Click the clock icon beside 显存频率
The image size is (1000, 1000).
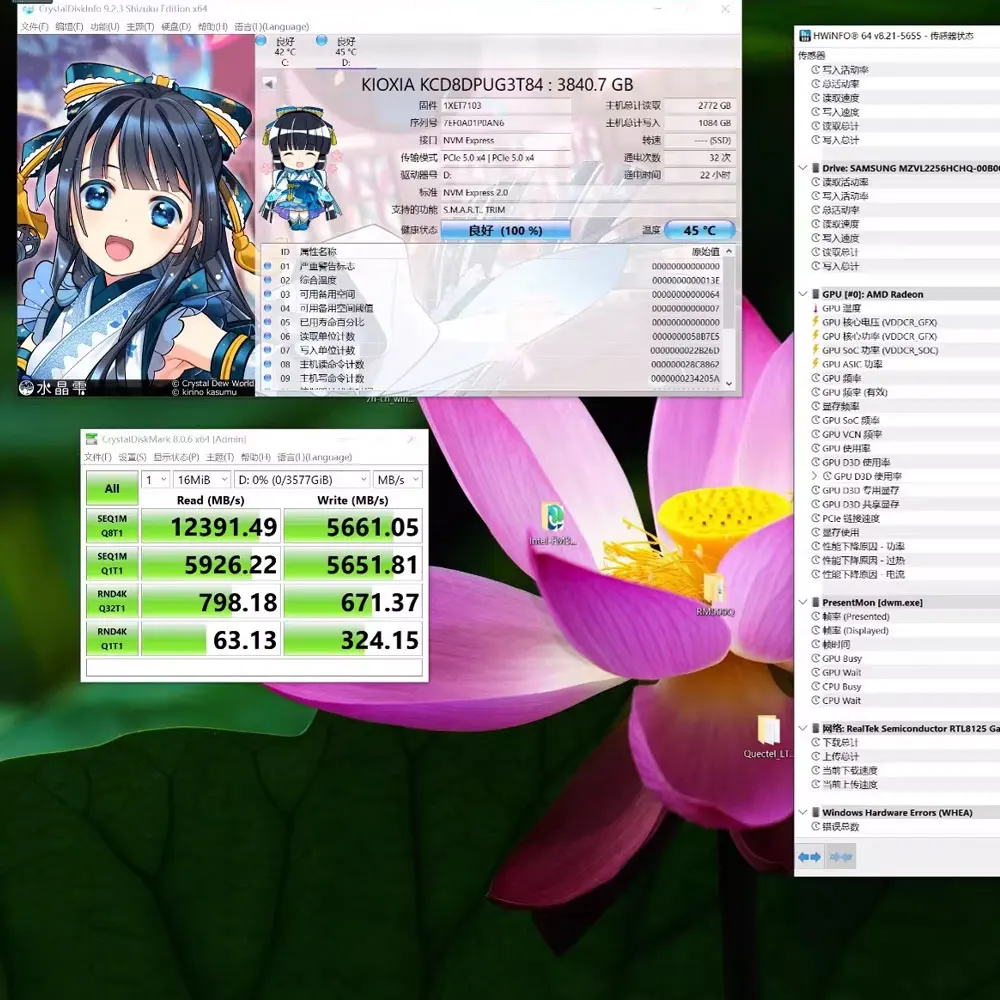click(816, 406)
